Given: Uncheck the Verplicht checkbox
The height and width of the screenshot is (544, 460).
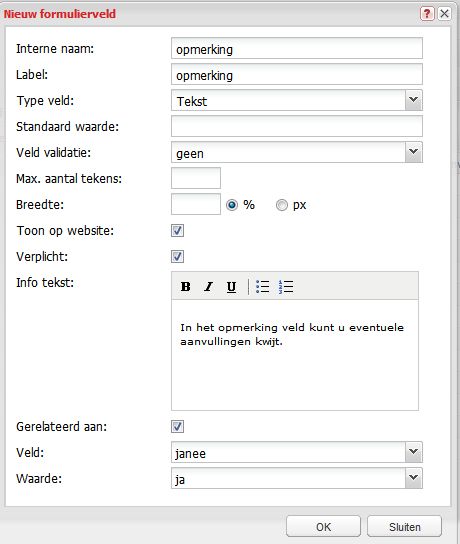Looking at the screenshot, I should [177, 256].
